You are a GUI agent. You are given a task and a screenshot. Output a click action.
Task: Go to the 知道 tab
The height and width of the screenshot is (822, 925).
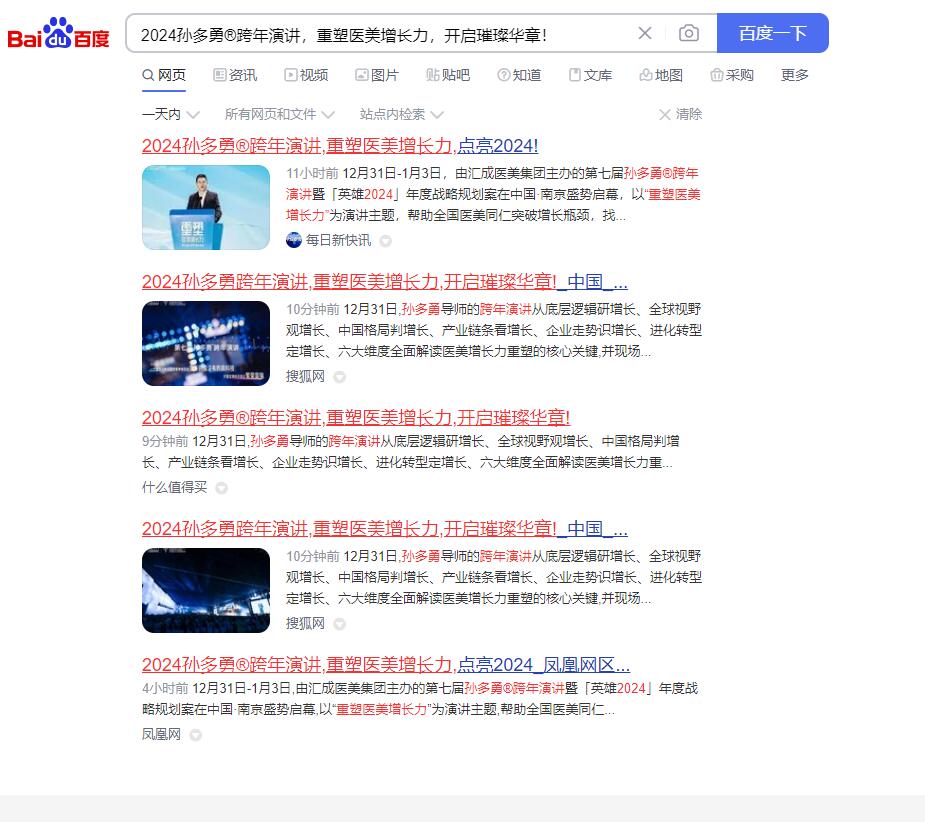(519, 76)
